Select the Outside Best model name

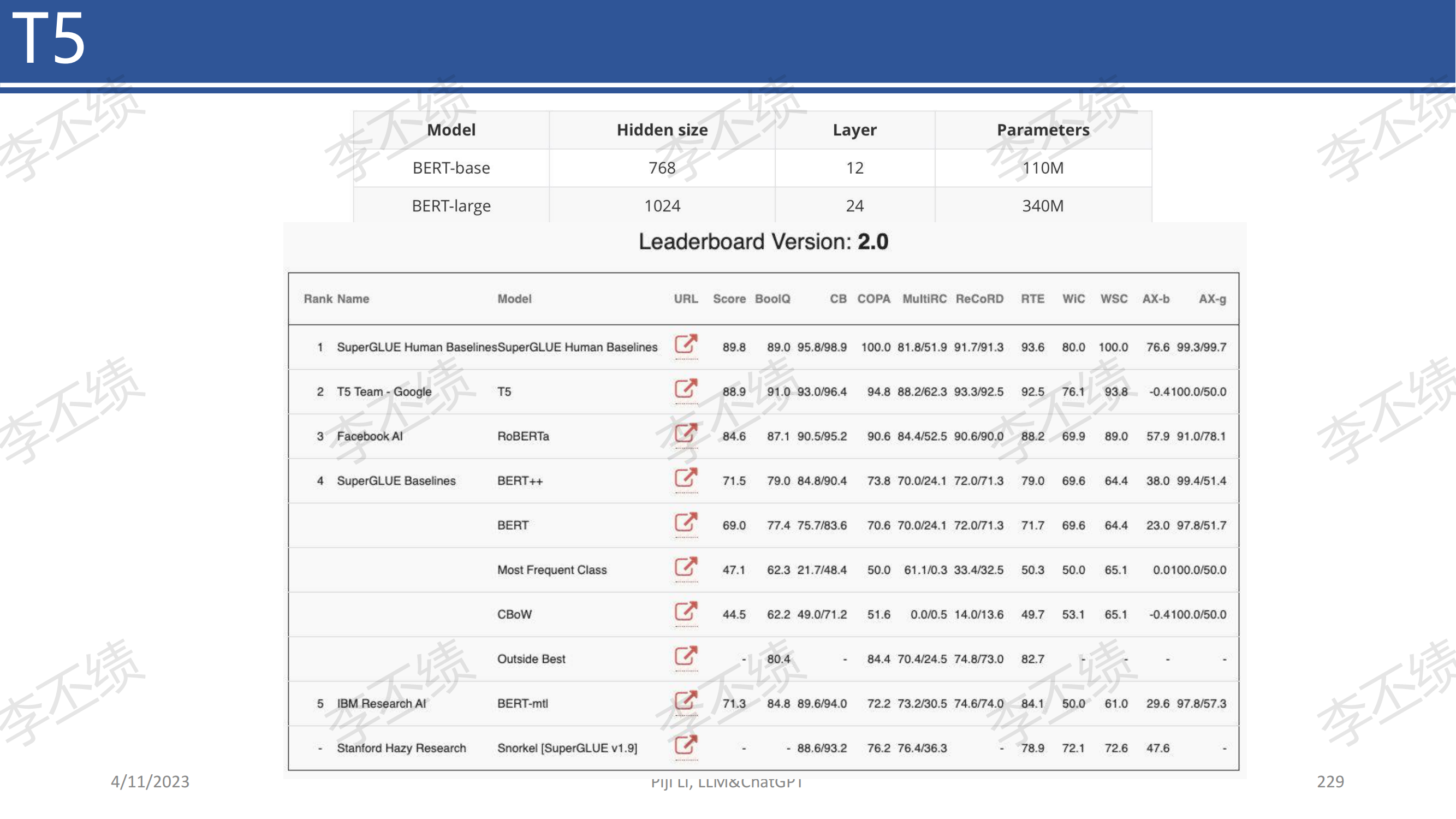click(531, 658)
